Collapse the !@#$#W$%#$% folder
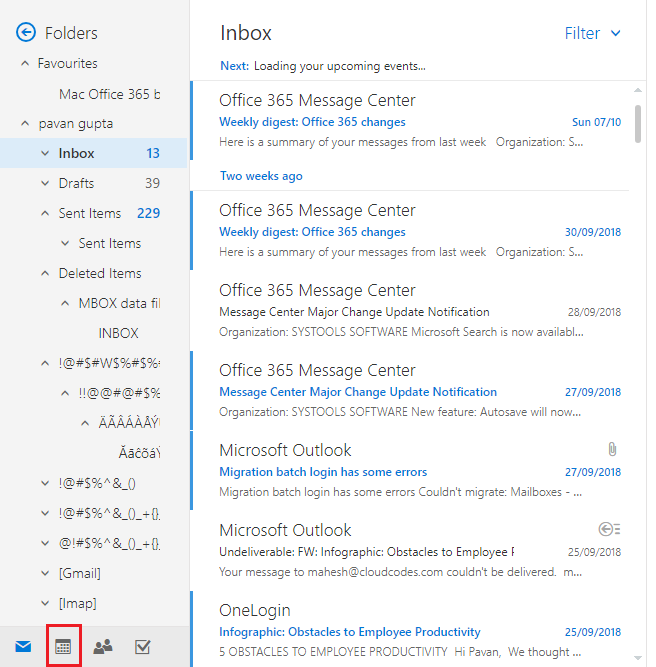 (x=45, y=363)
